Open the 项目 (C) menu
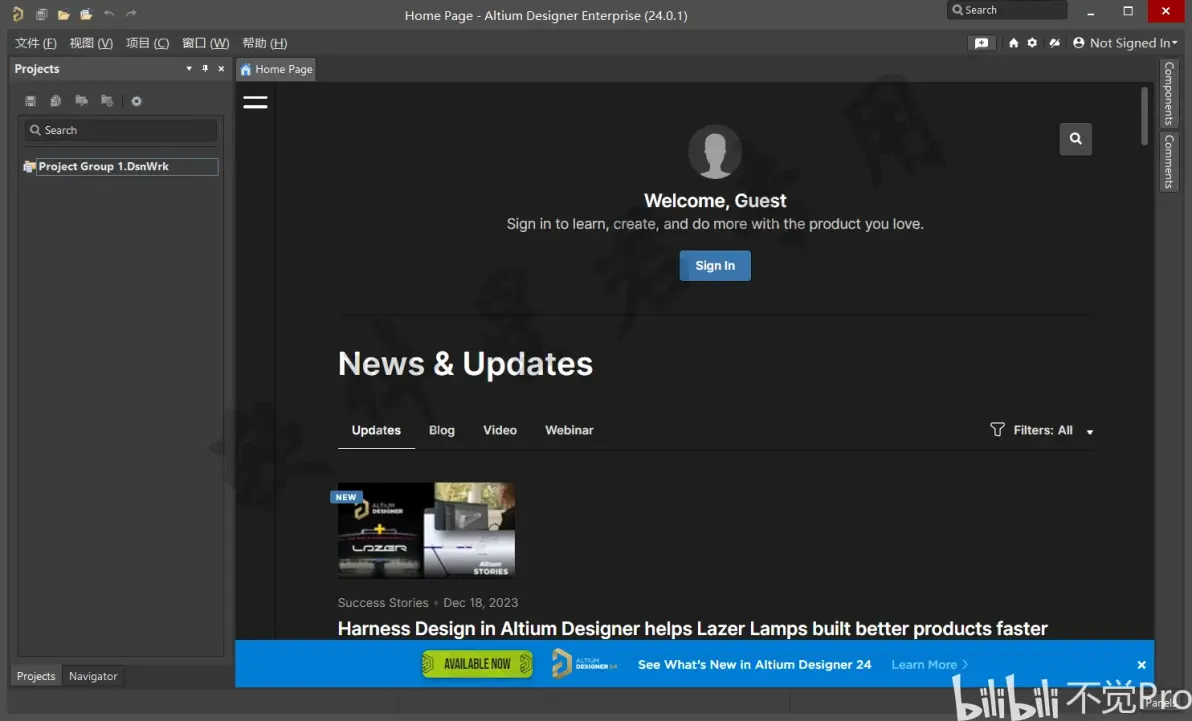 pos(147,43)
